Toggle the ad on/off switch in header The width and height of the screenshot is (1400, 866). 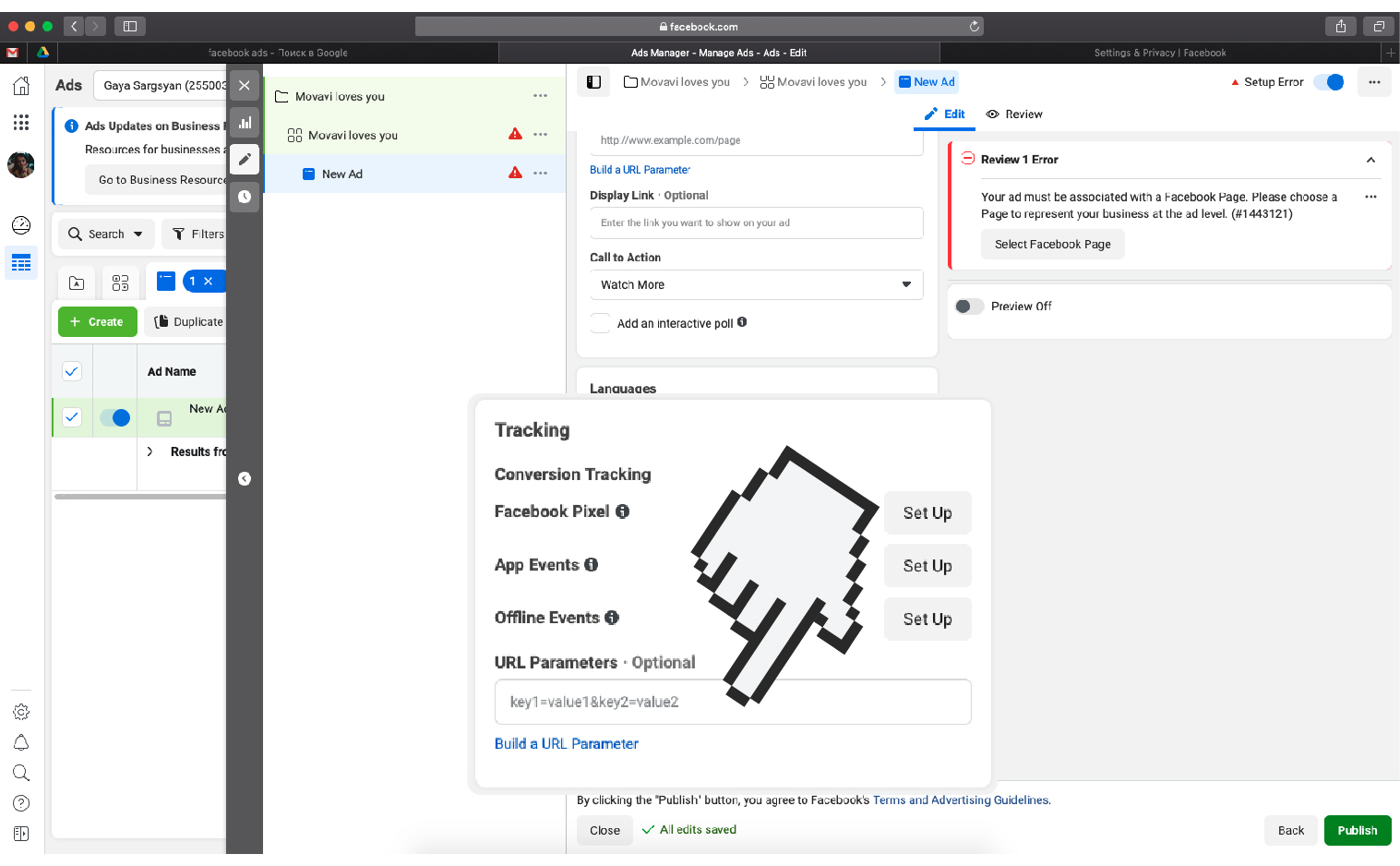(x=1329, y=82)
